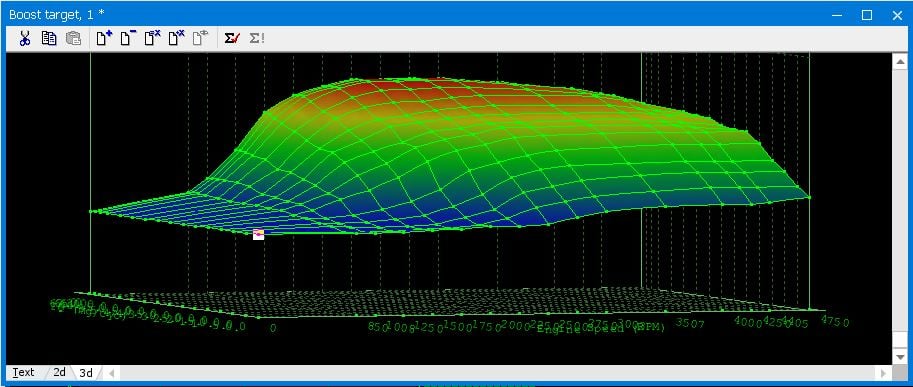The height and width of the screenshot is (387, 913).
Task: Click the Sigma checkmark checksum icon
Action: coord(232,39)
